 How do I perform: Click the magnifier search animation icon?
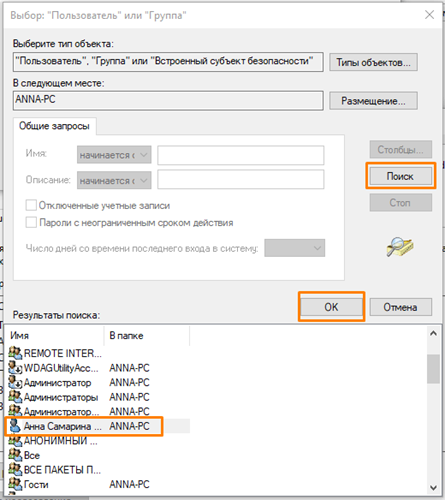400,247
